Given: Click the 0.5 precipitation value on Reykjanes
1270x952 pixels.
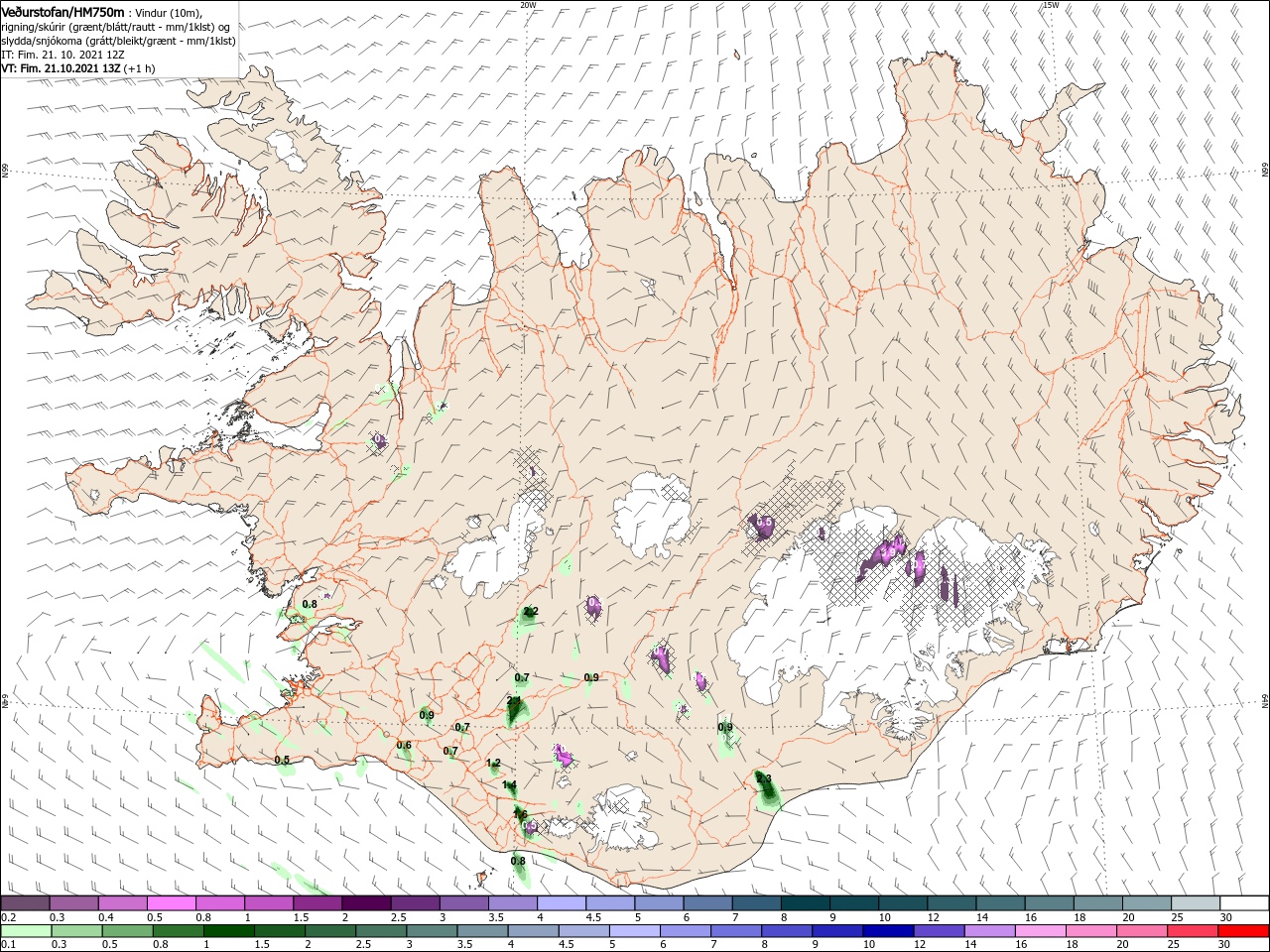Looking at the screenshot, I should 282,761.
